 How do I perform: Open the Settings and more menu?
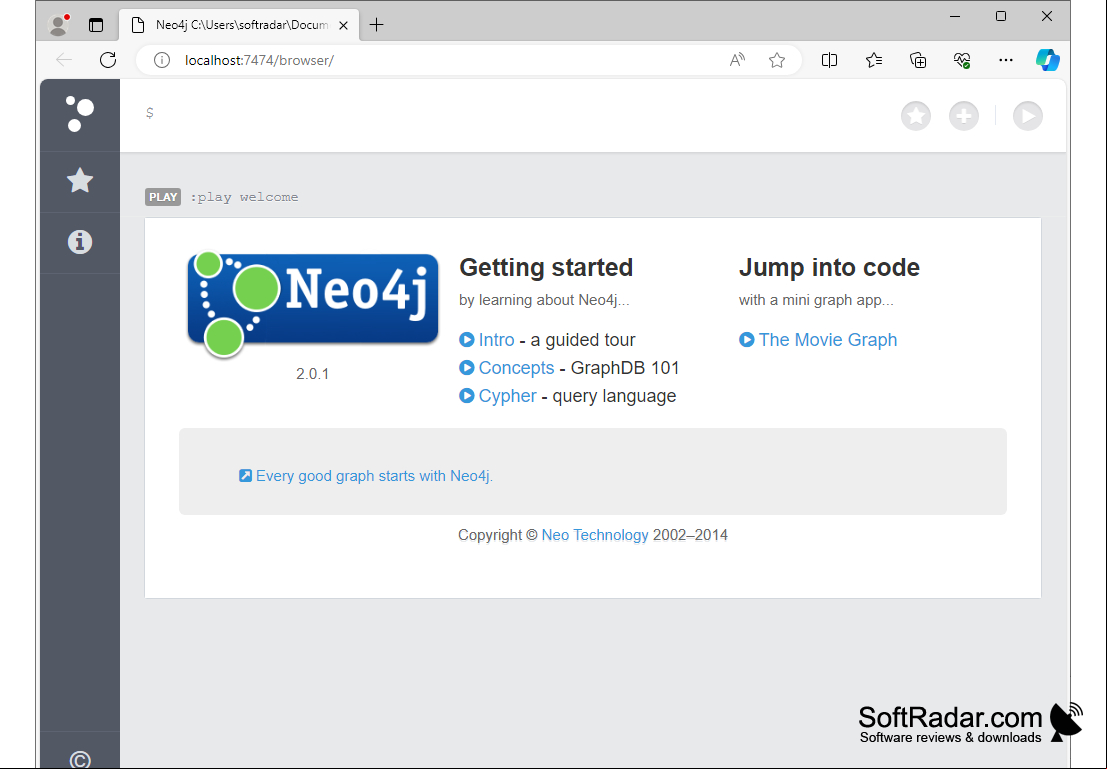[x=1006, y=60]
